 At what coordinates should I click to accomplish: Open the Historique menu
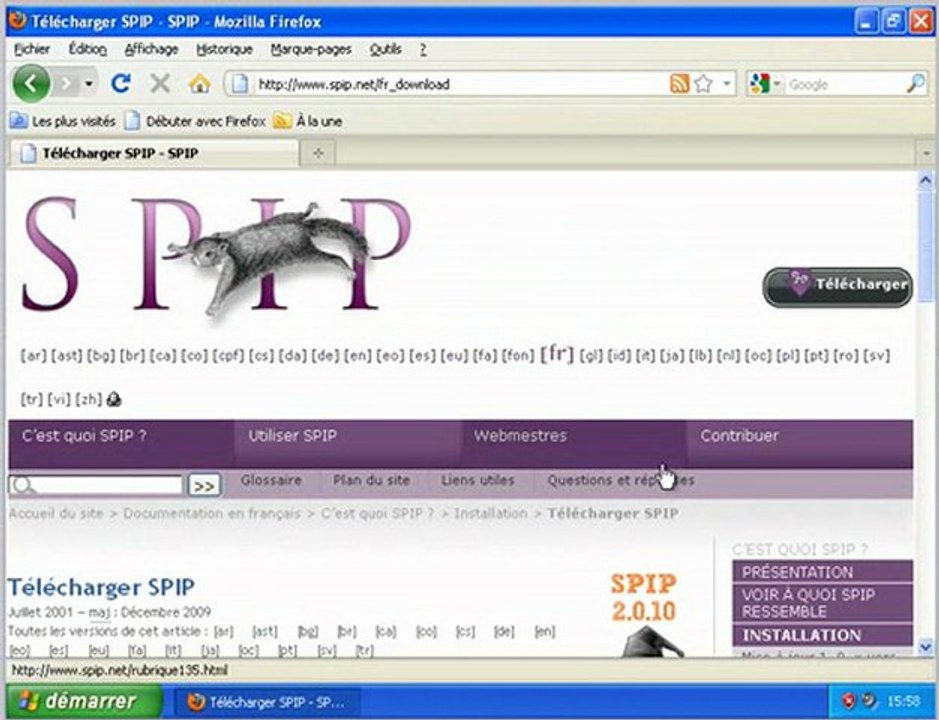225,49
